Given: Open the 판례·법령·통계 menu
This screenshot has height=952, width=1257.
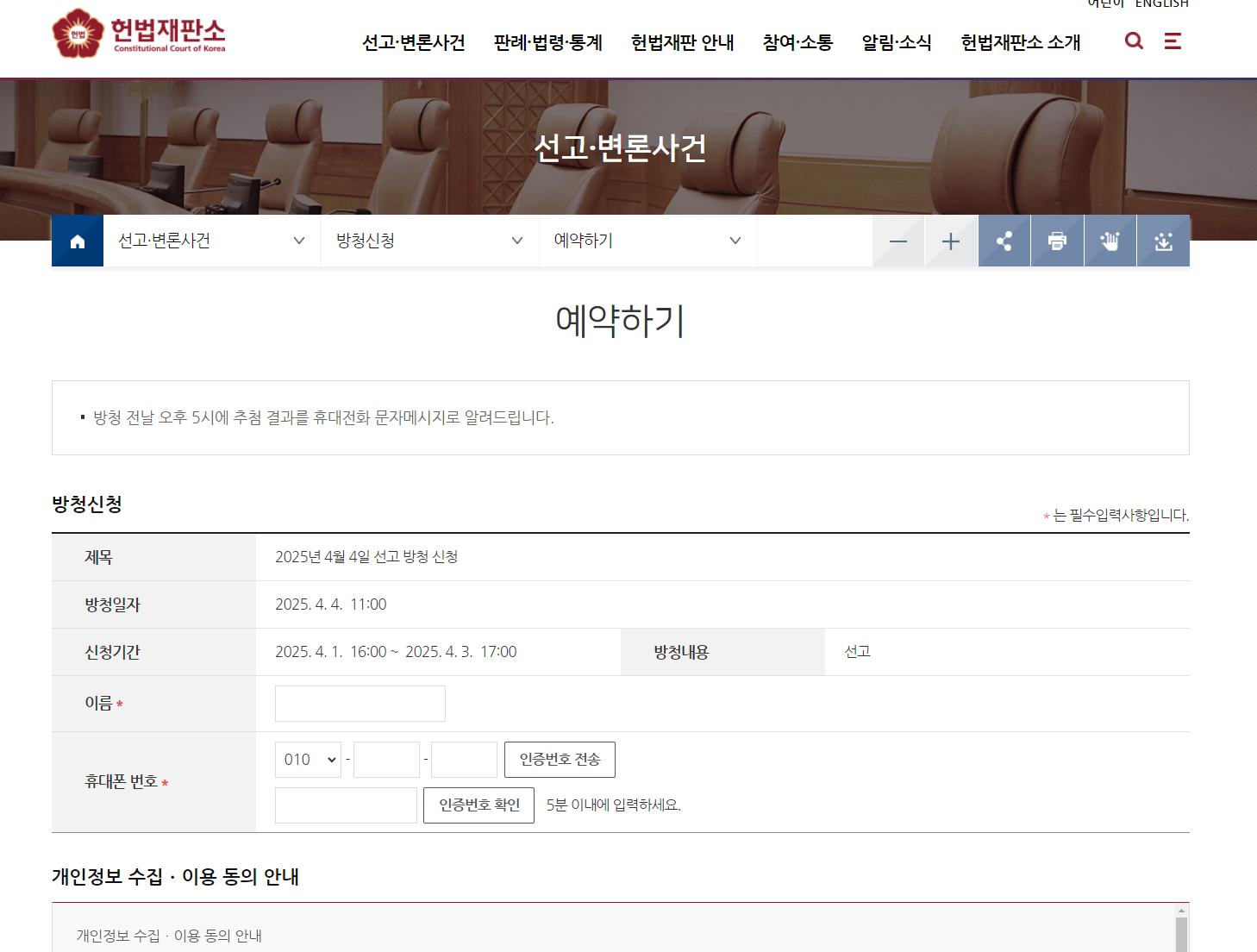Looking at the screenshot, I should coord(548,42).
